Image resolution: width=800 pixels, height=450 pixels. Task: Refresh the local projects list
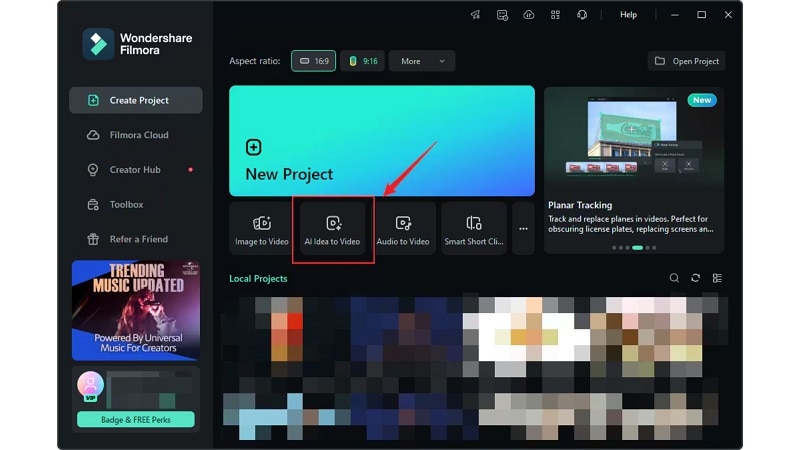click(x=695, y=278)
